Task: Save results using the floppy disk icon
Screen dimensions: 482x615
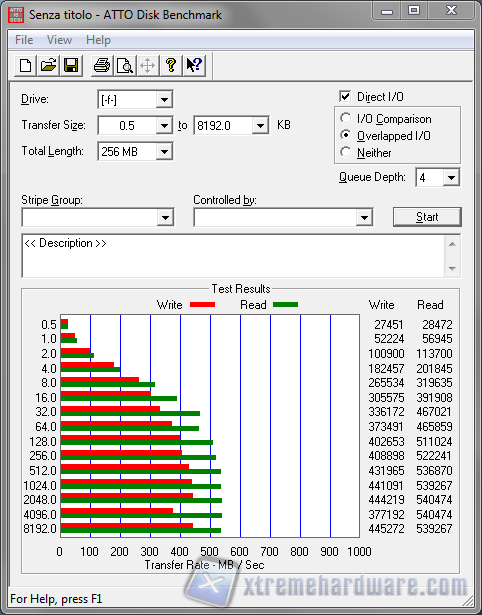Action: 71,65
